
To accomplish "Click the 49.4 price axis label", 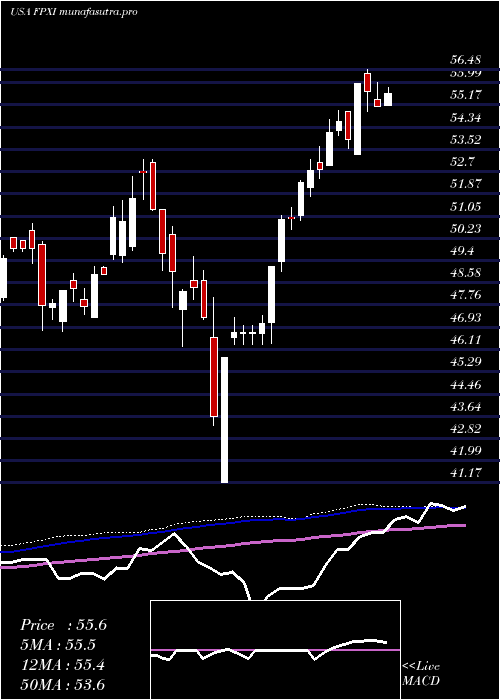I will [462, 251].
